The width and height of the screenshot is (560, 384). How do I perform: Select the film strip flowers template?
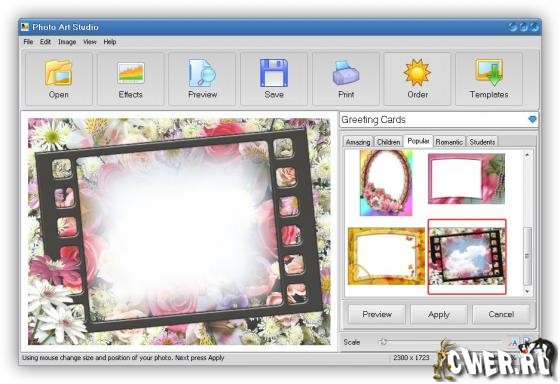pyautogui.click(x=467, y=256)
